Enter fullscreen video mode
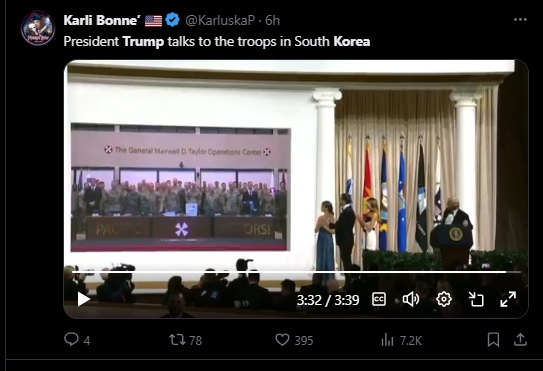This screenshot has width=543, height=371. tap(508, 299)
